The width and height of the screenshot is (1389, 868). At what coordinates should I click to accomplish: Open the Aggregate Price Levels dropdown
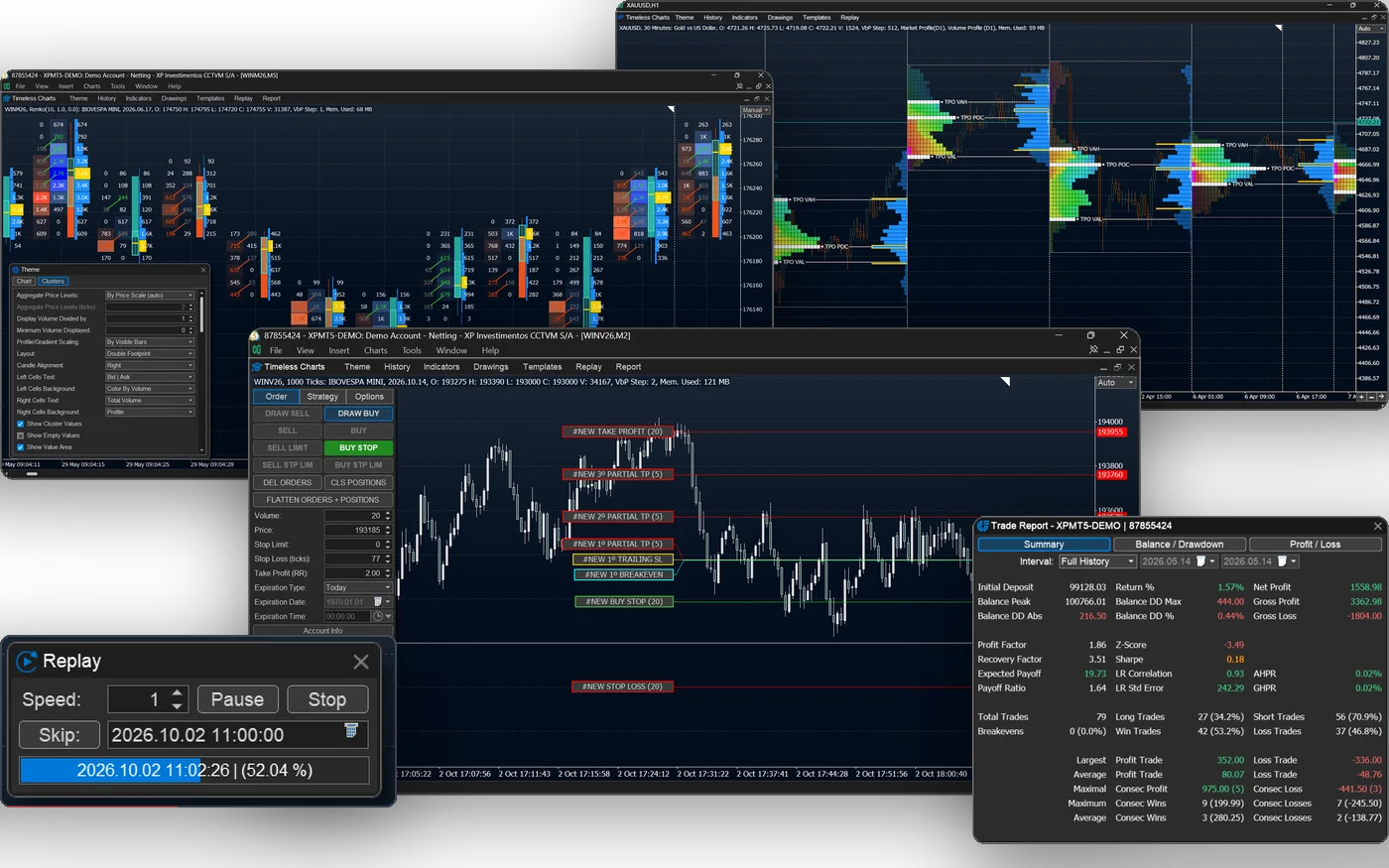point(150,296)
